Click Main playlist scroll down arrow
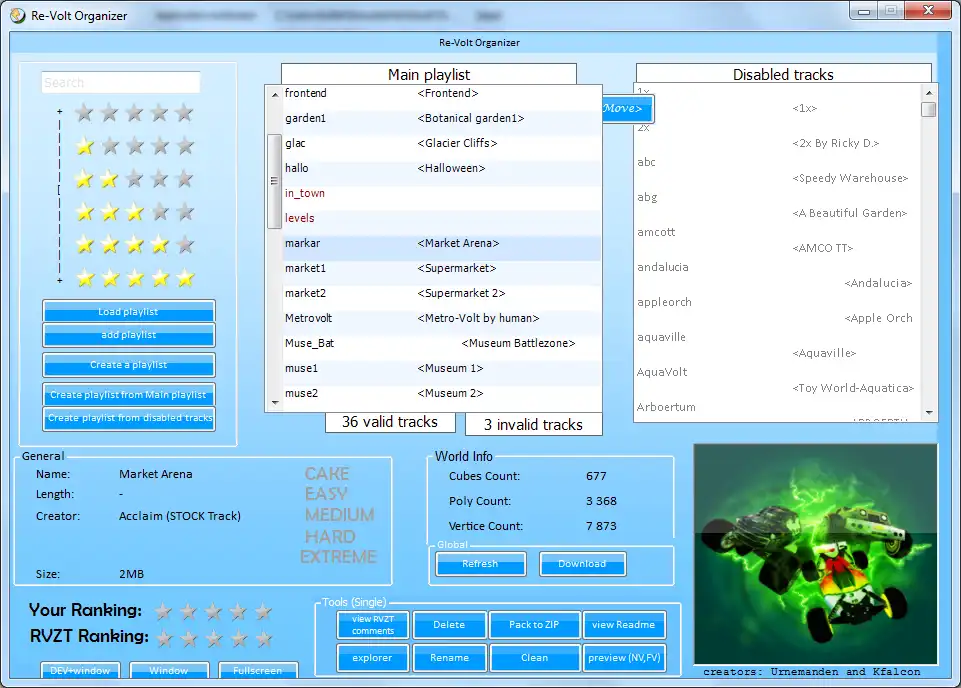 275,403
